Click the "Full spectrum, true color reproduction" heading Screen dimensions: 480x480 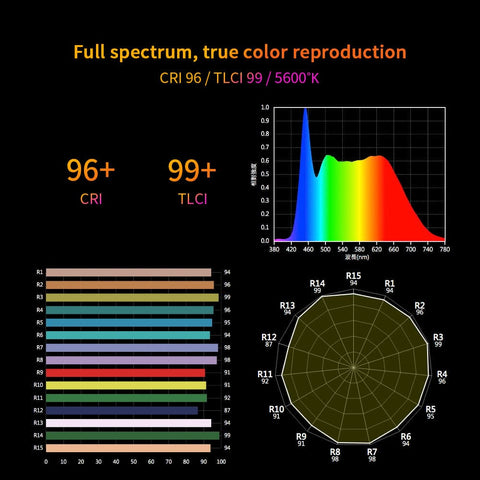(240, 52)
